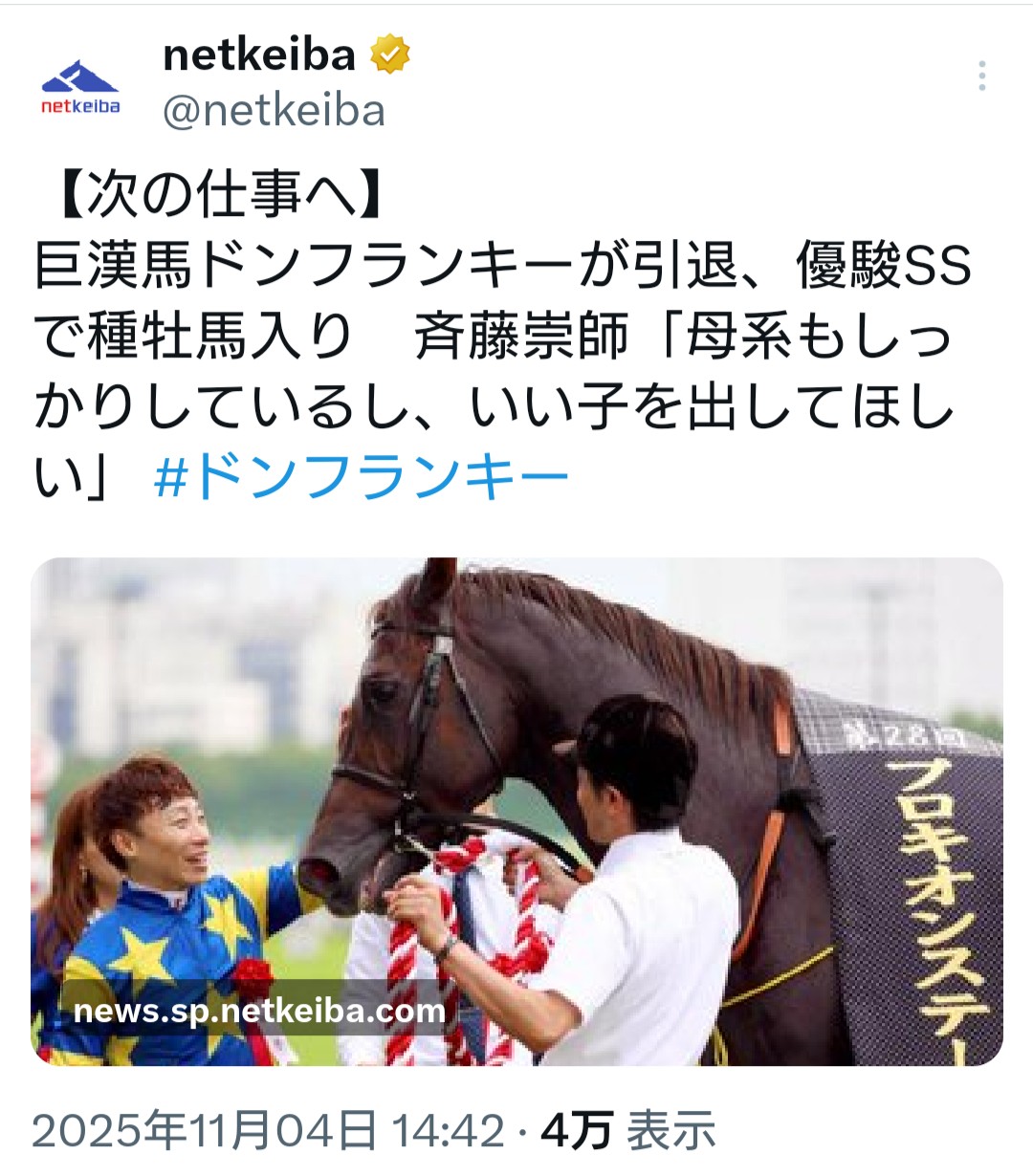This screenshot has width=1033, height=1176.
Task: Click the 斉藤崇師 quote text line
Action: click(x=684, y=338)
